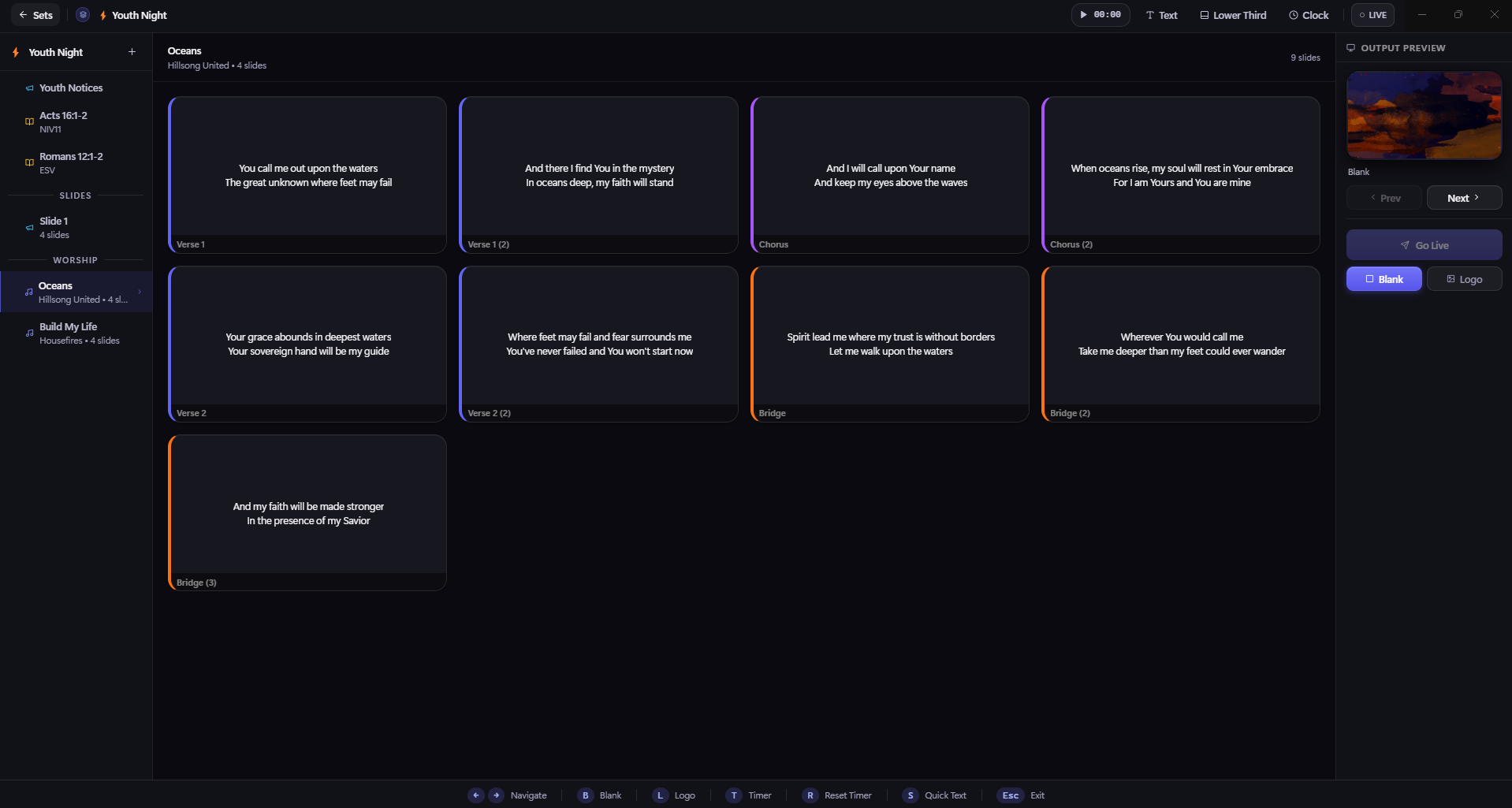The image size is (1512, 808).
Task: Expand the Oceans item chevron
Action: (140, 292)
